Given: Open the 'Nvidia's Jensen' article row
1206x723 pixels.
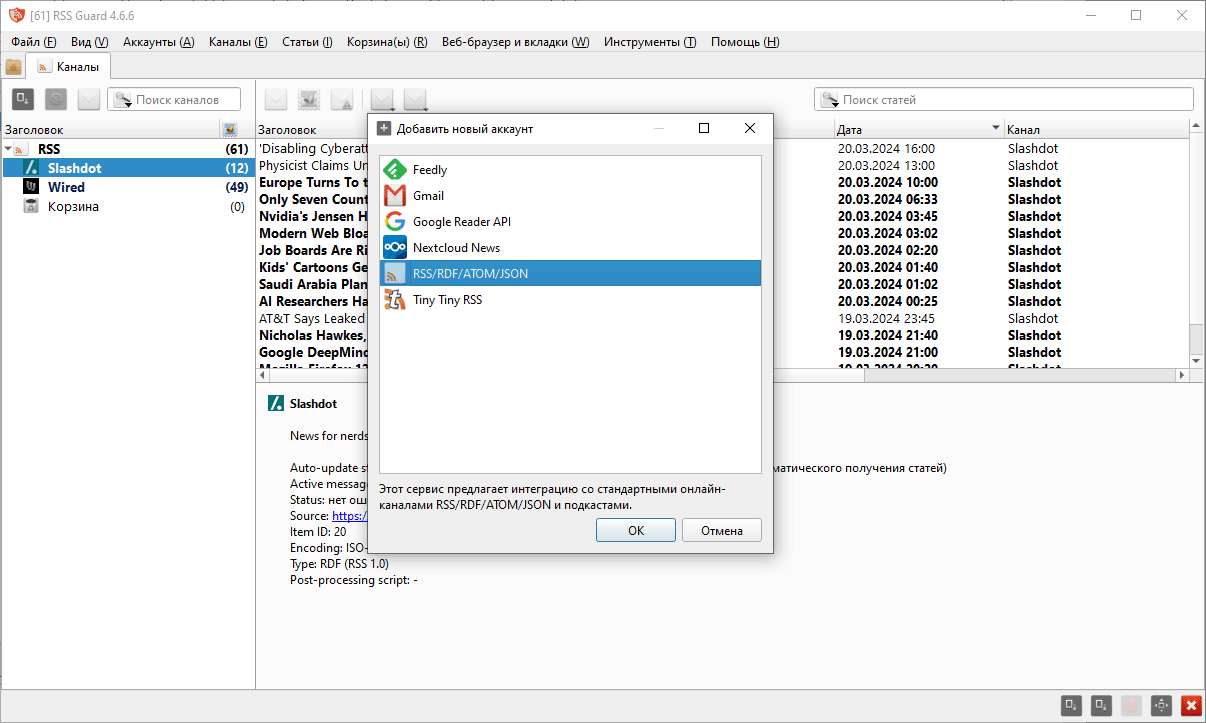Looking at the screenshot, I should pyautogui.click(x=313, y=216).
